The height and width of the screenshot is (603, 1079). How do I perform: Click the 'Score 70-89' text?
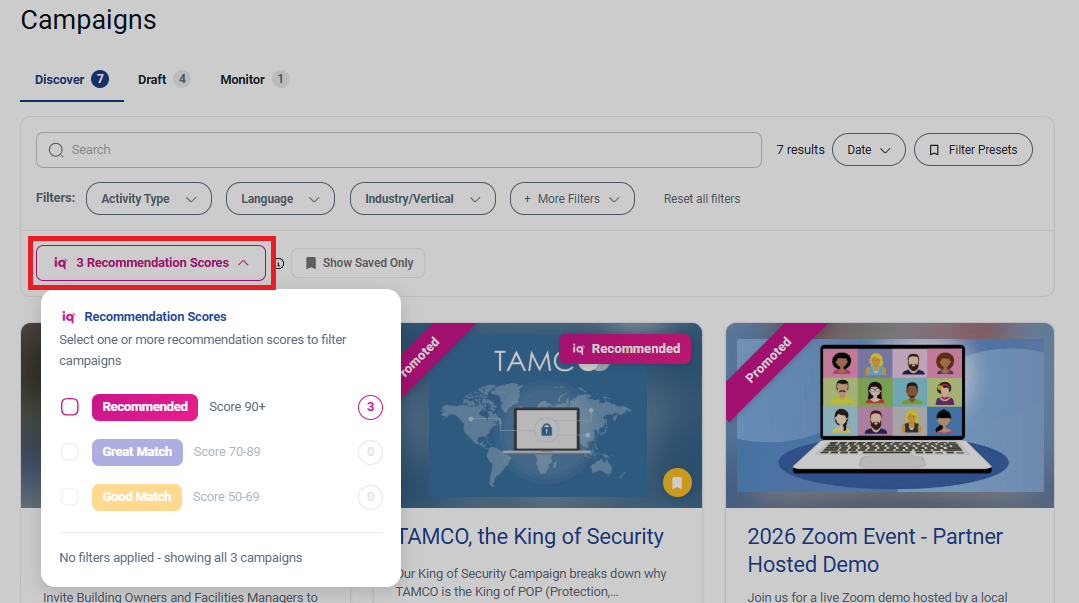point(227,452)
